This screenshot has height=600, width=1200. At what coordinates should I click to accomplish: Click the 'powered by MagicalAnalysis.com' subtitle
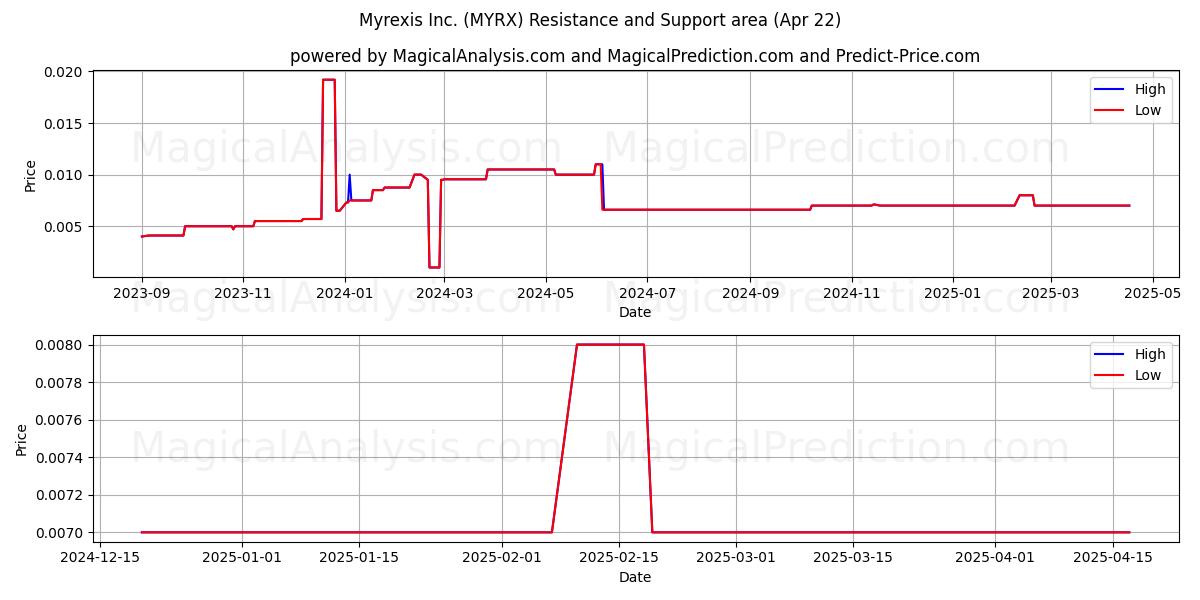635,56
